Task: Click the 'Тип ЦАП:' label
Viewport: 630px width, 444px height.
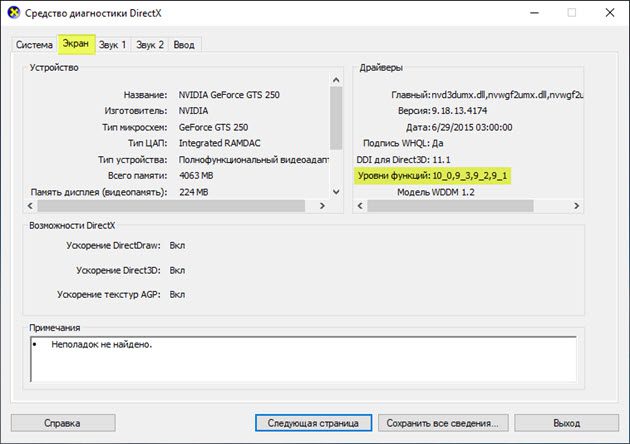Action: point(147,143)
